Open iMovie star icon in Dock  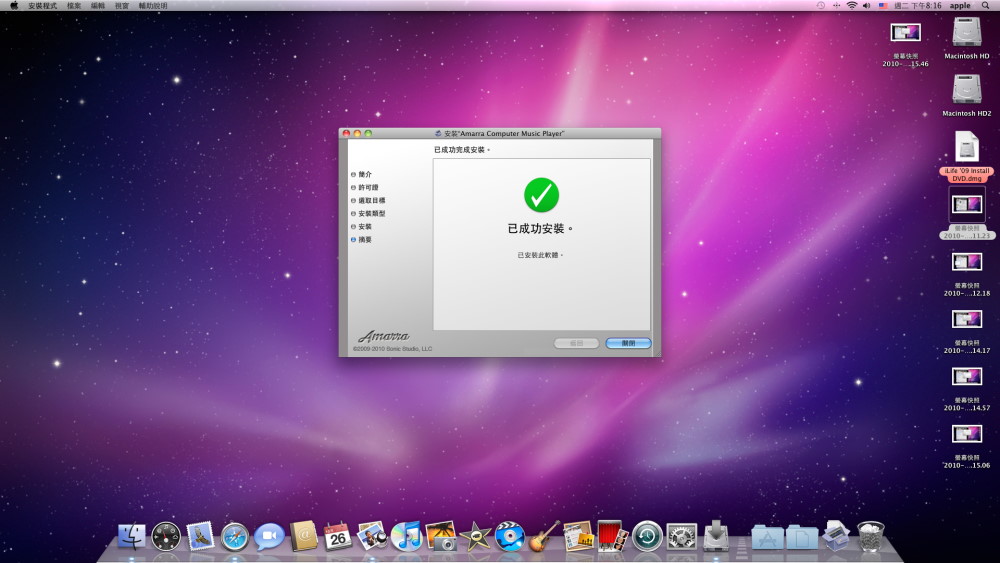(475, 536)
